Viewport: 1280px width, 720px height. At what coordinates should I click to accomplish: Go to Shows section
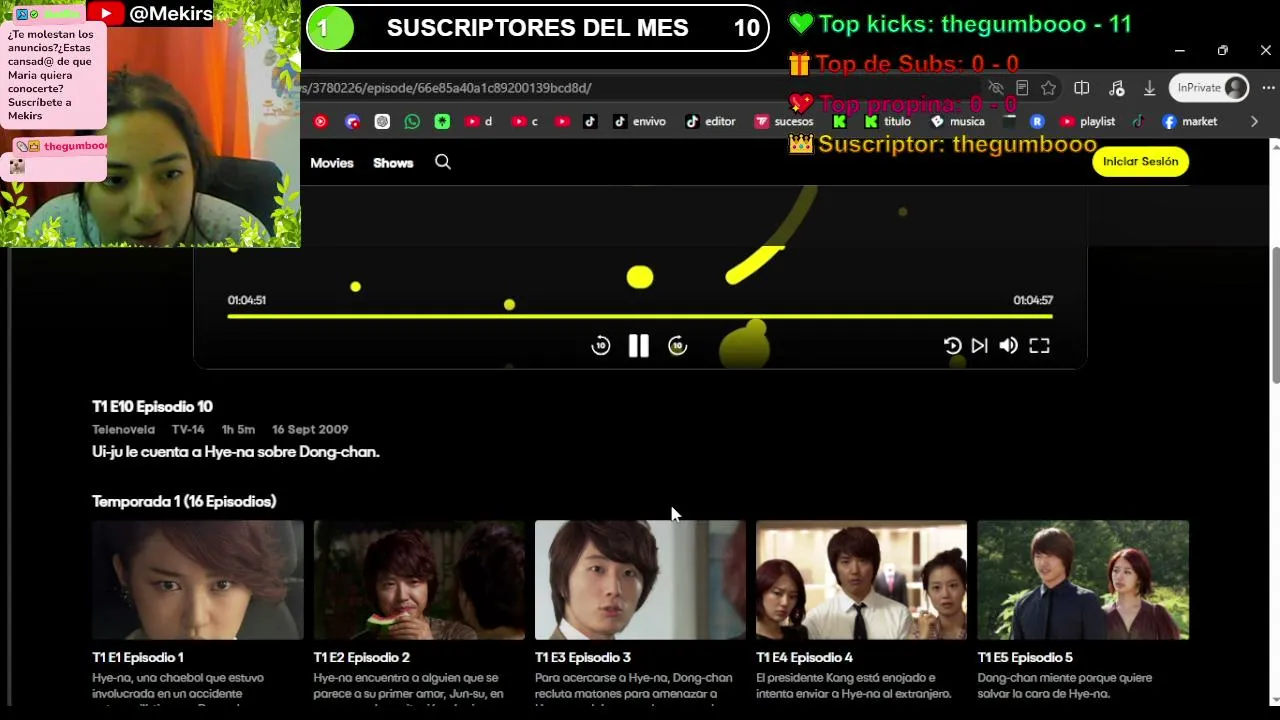(393, 163)
